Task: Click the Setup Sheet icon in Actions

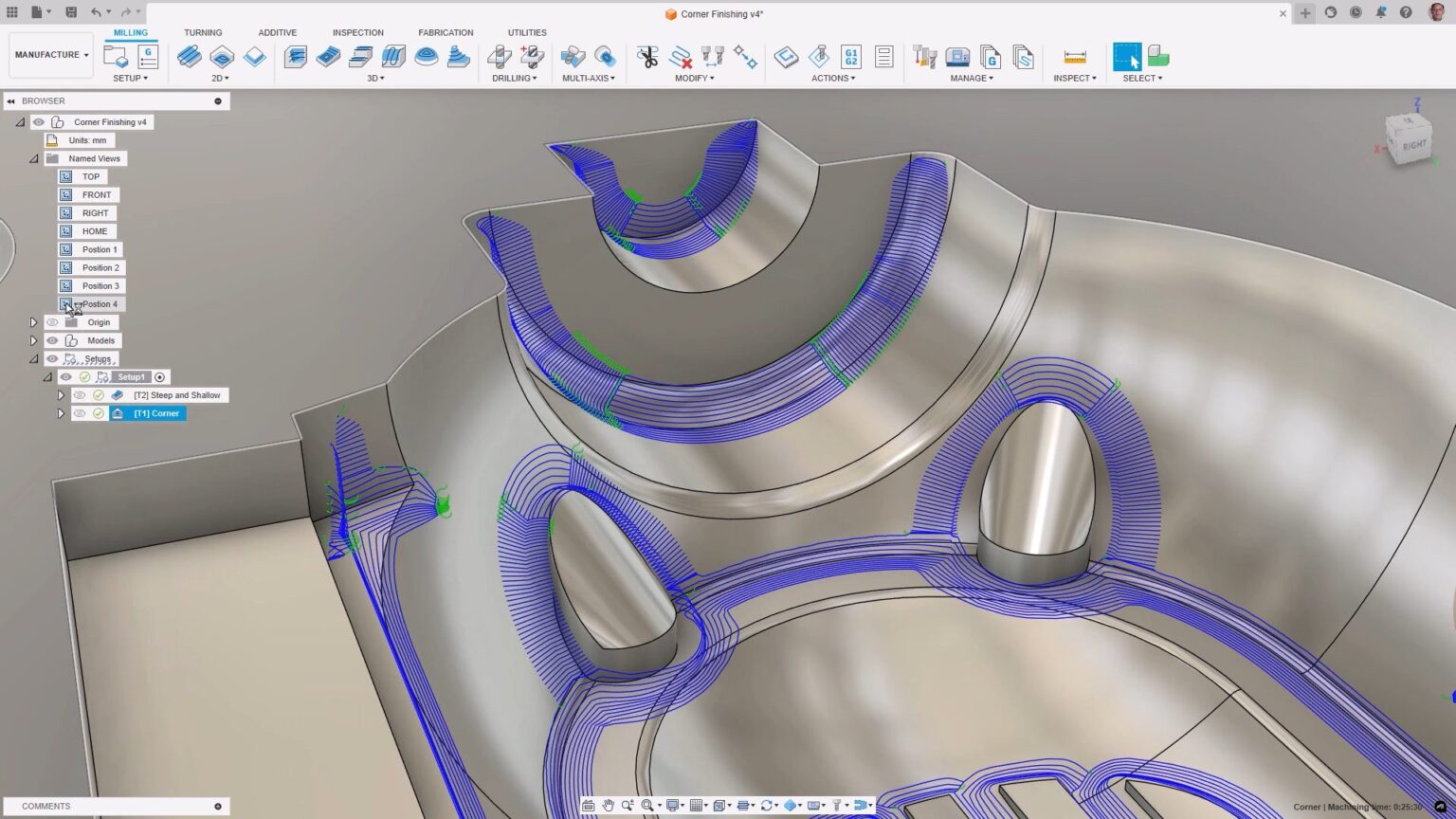Action: point(883,57)
